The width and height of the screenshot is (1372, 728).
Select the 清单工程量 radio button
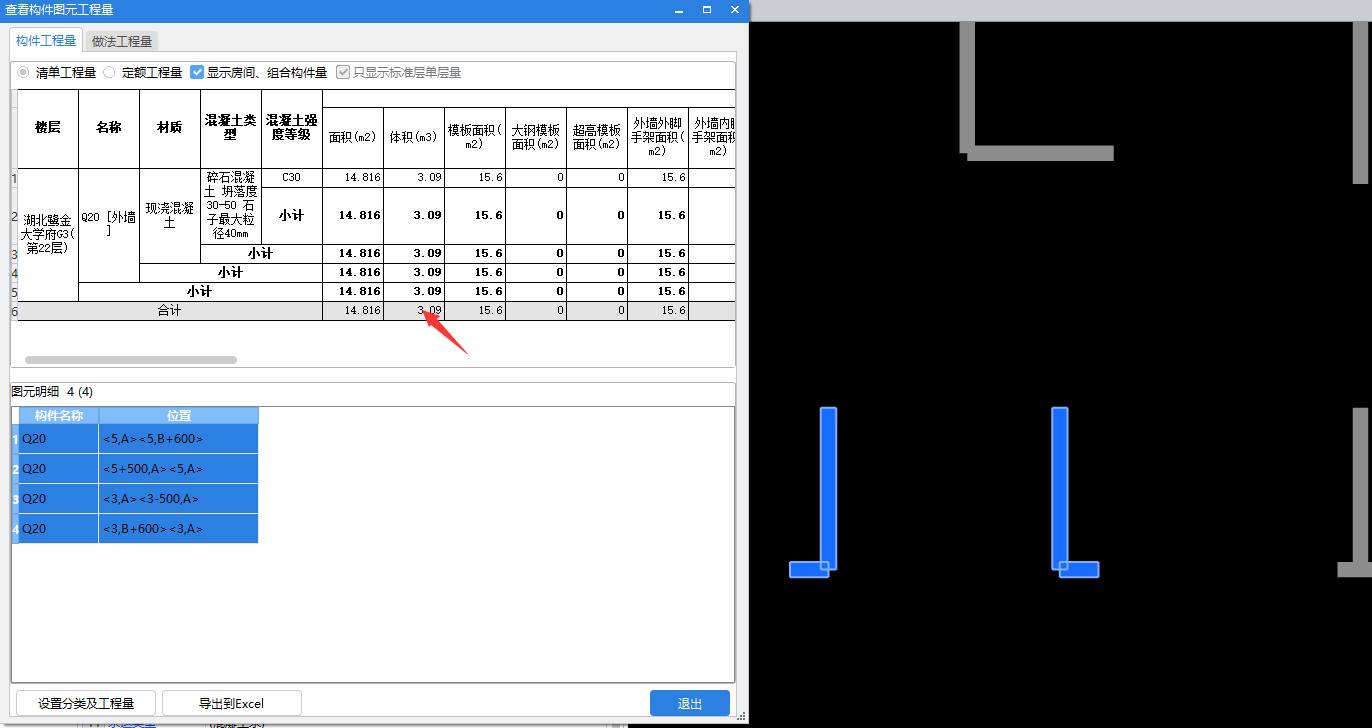(23, 73)
